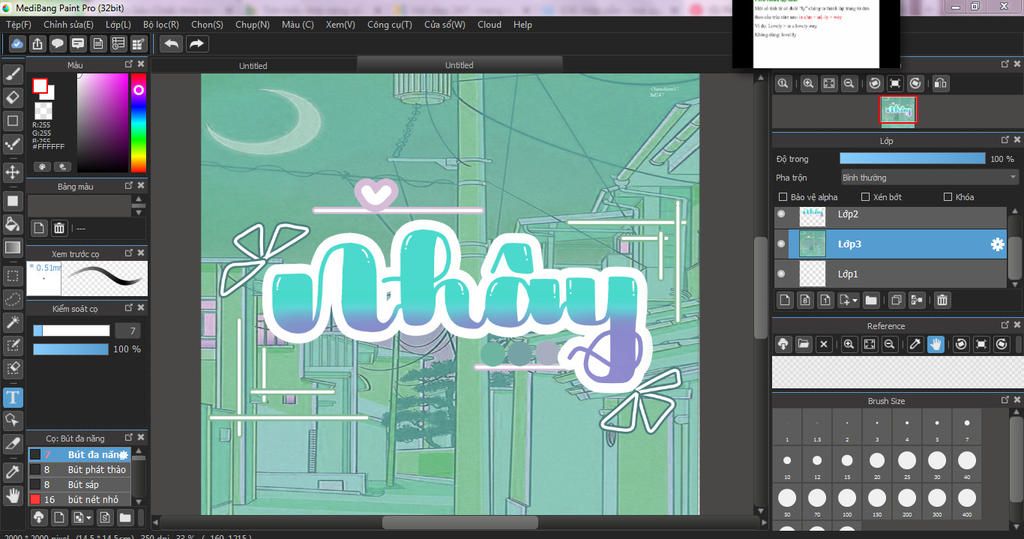Select the Lớp1 layer row

(891, 274)
